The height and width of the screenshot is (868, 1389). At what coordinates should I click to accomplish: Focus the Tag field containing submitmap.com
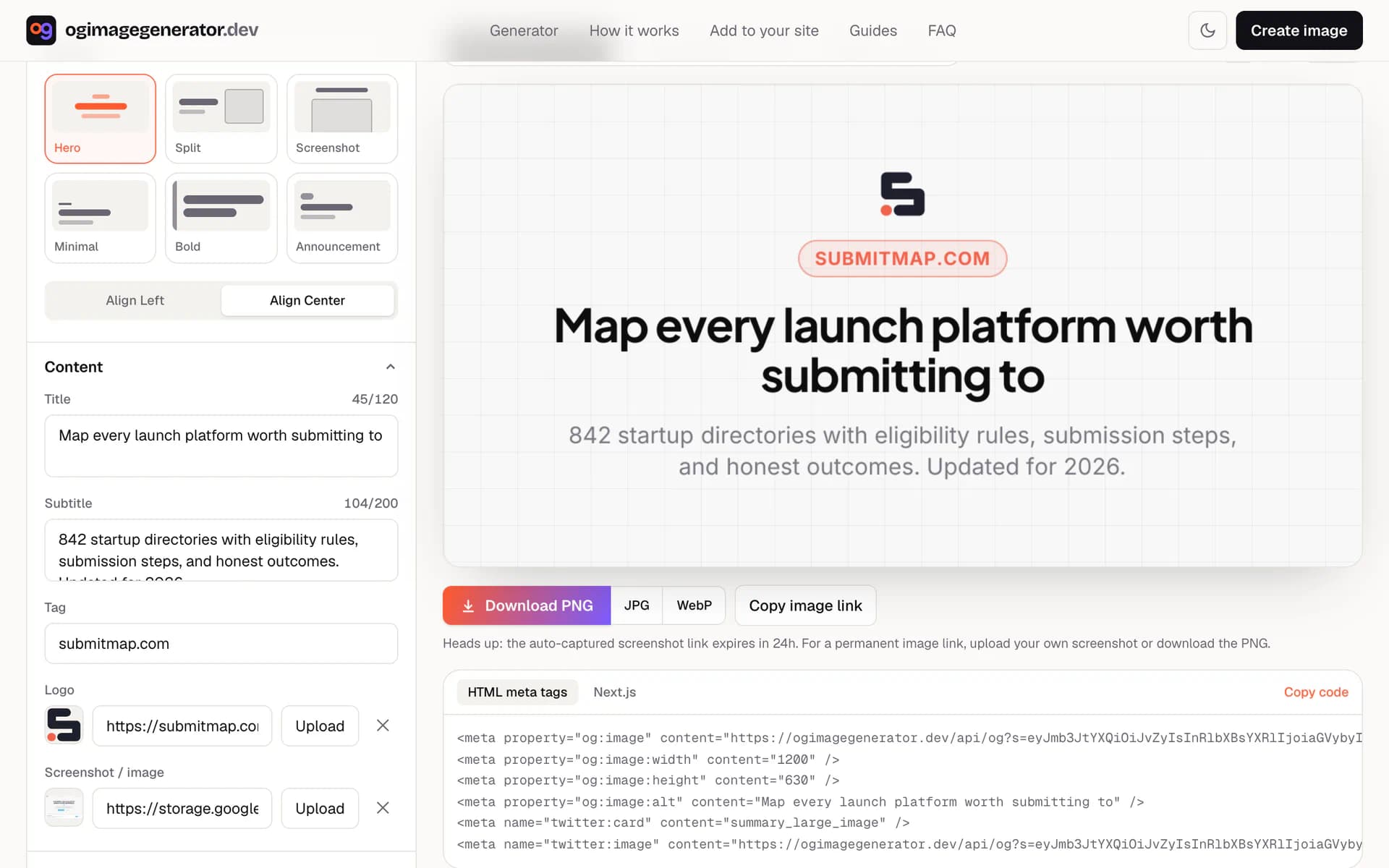[221, 644]
